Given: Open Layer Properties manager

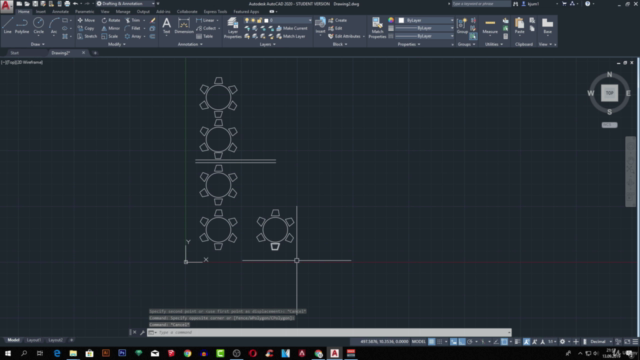Looking at the screenshot, I should pos(233,28).
